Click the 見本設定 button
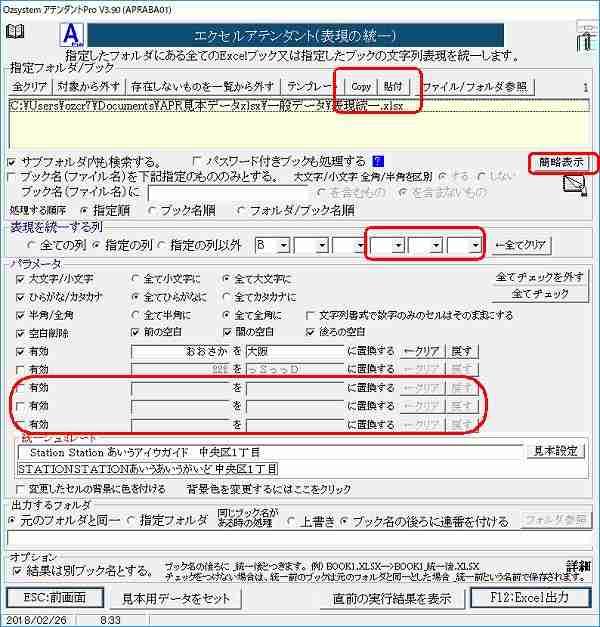Screen dimensions: 600x627 (x=556, y=451)
